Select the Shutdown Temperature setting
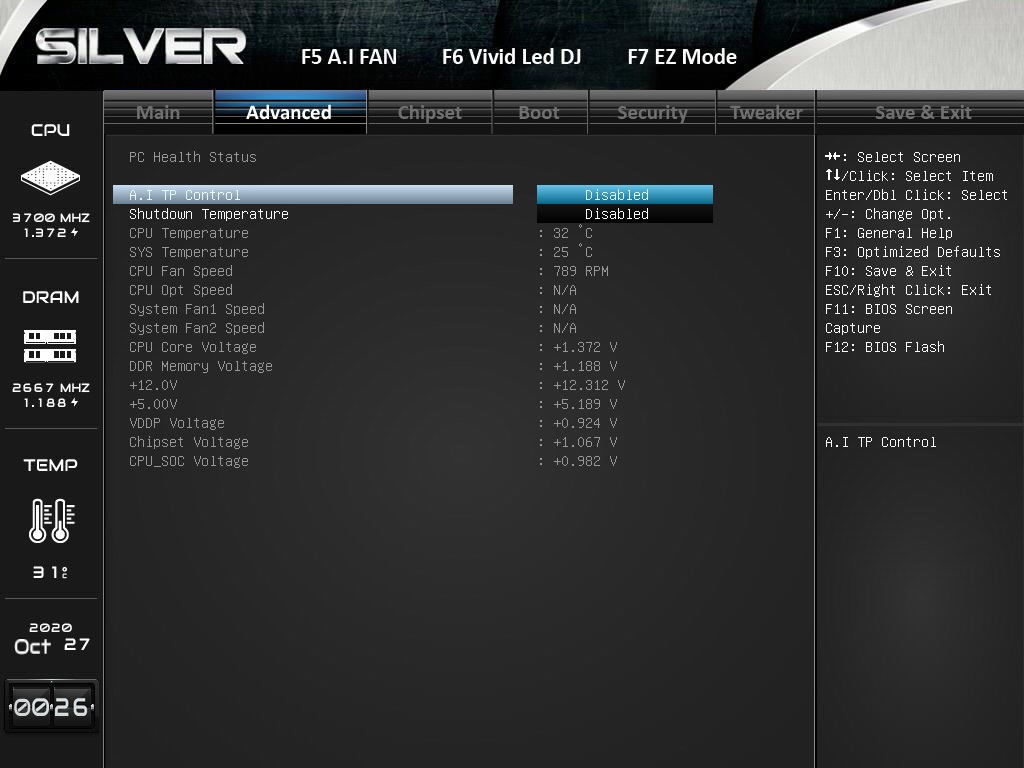The width and height of the screenshot is (1024, 768). click(209, 214)
